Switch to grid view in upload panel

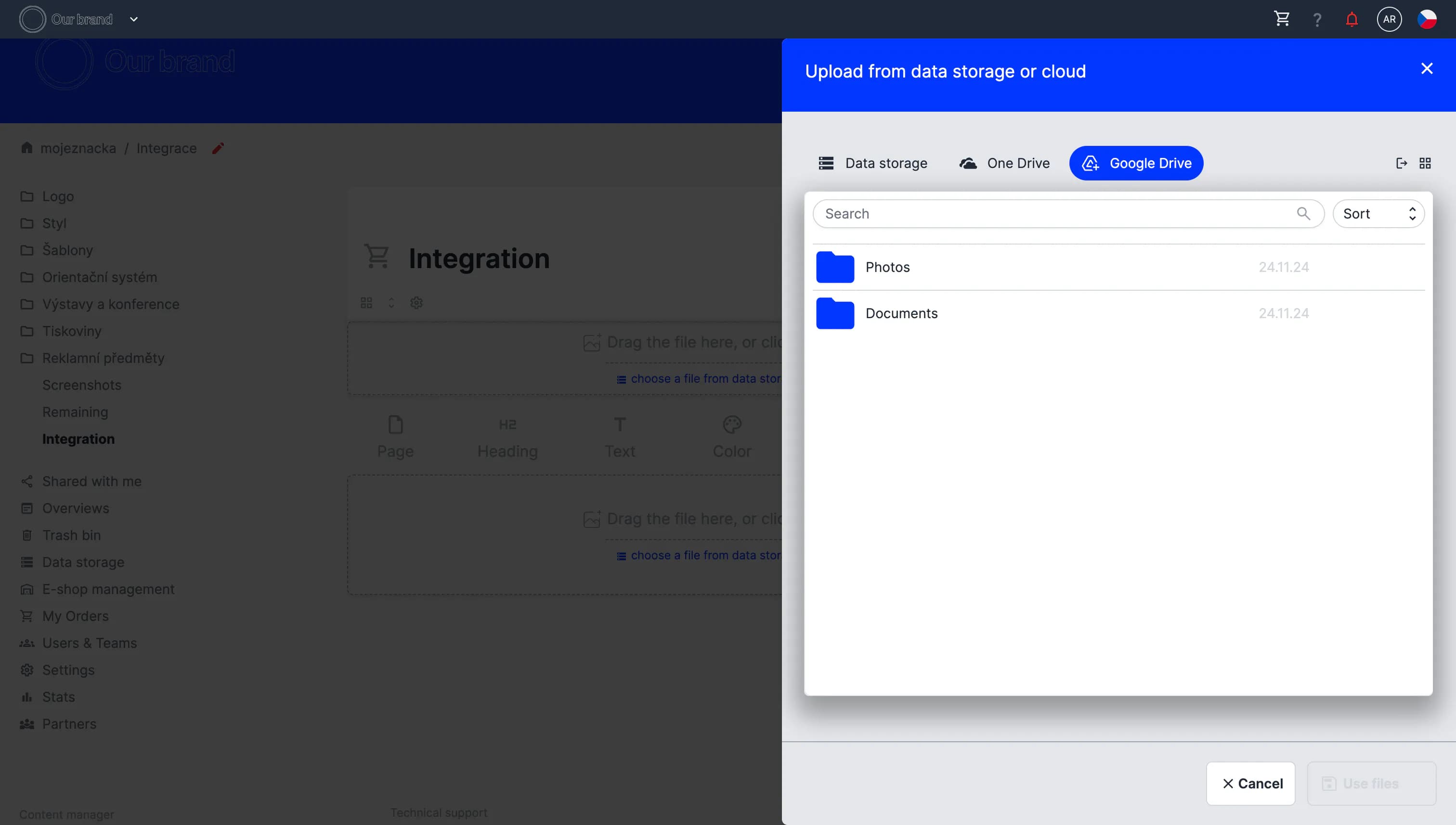pyautogui.click(x=1425, y=163)
